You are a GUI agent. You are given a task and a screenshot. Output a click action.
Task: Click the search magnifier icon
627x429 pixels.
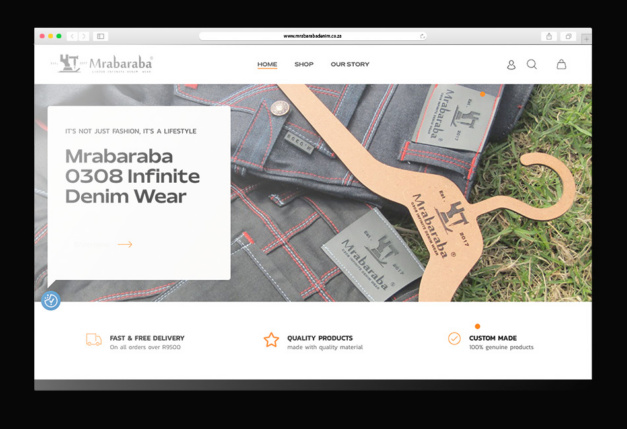point(531,64)
